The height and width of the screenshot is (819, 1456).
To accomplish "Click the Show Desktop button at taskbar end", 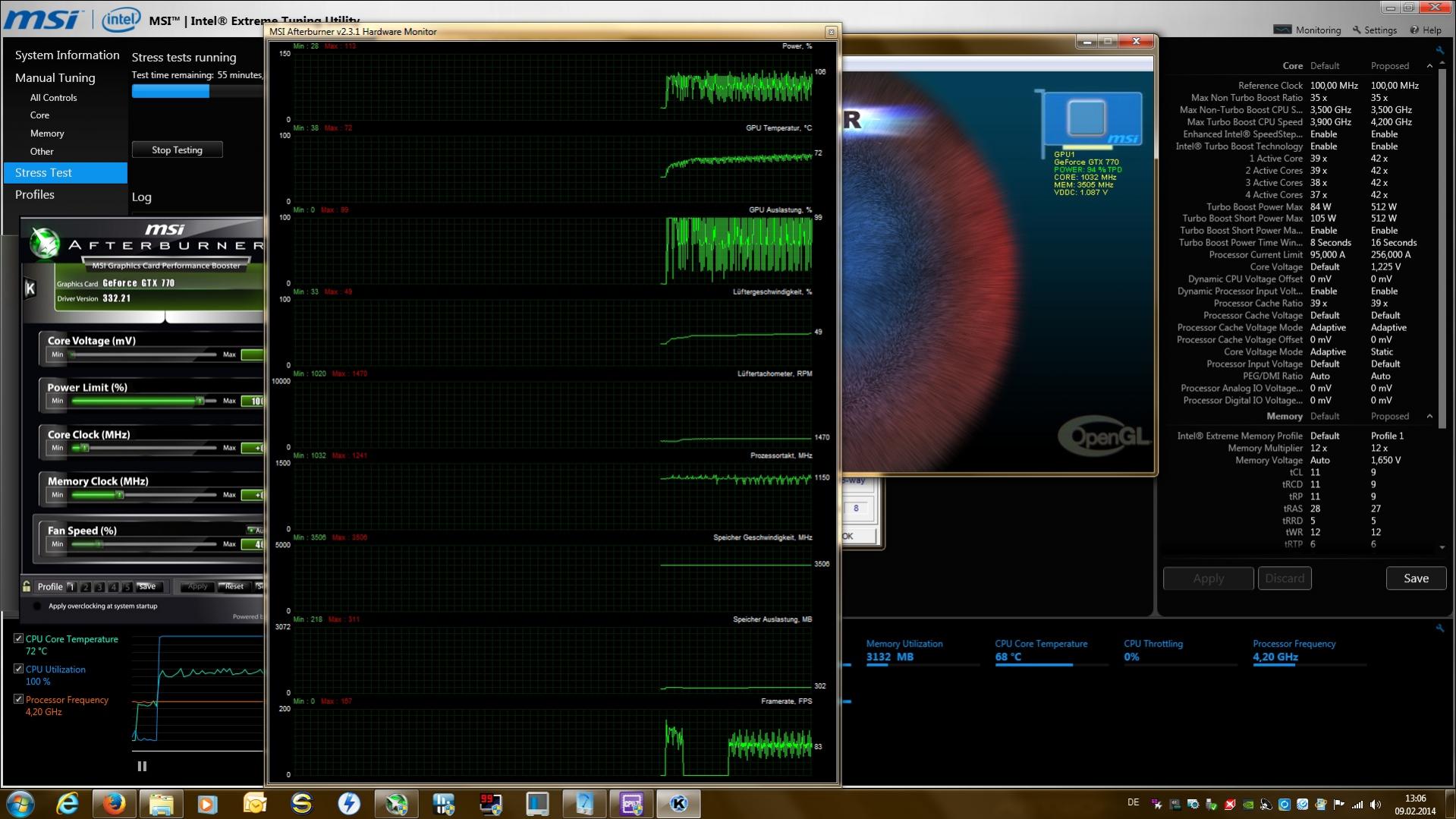I will pyautogui.click(x=1451, y=804).
